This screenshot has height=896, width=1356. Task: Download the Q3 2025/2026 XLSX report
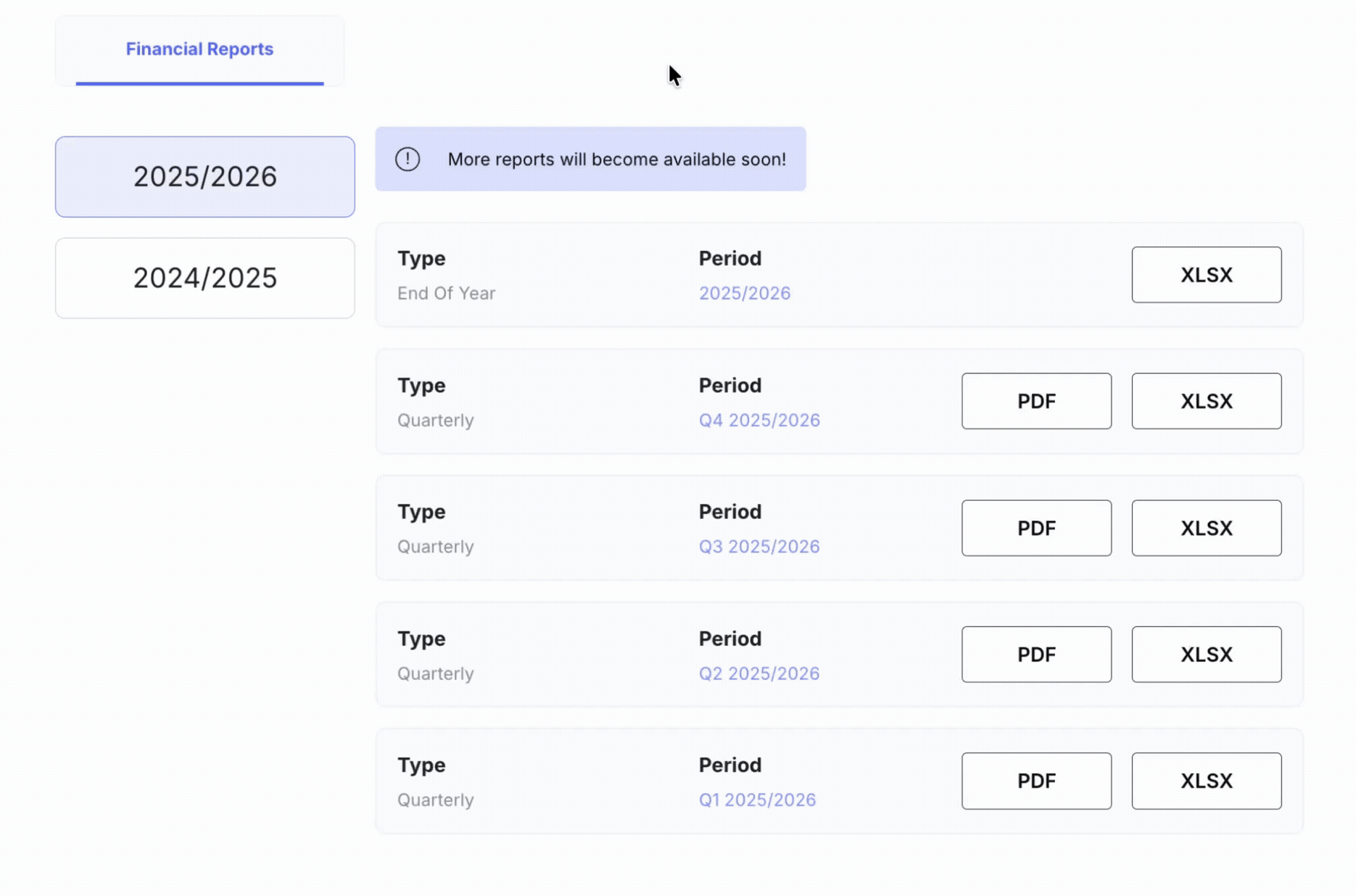(x=1207, y=528)
